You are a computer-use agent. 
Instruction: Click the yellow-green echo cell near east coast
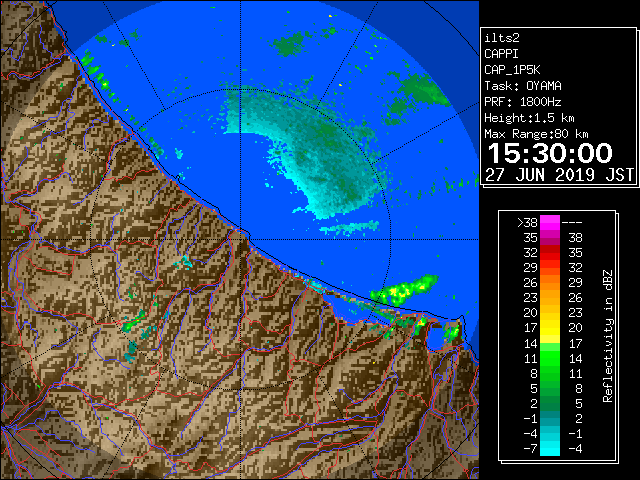click(x=404, y=290)
